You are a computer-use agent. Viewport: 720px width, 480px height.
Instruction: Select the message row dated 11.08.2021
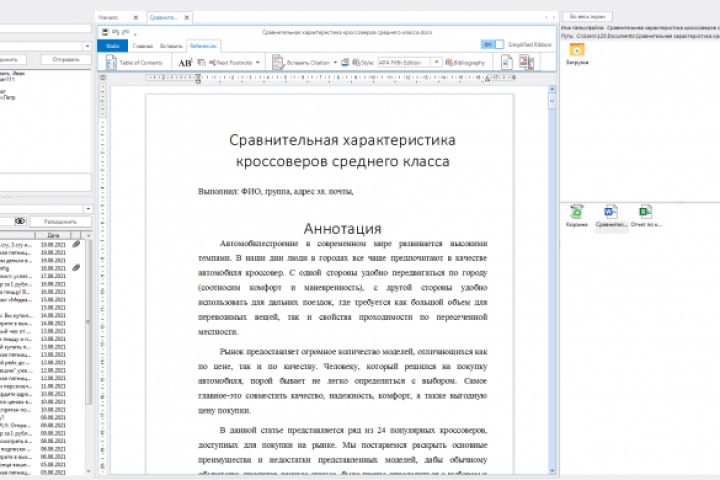[x=41, y=386]
